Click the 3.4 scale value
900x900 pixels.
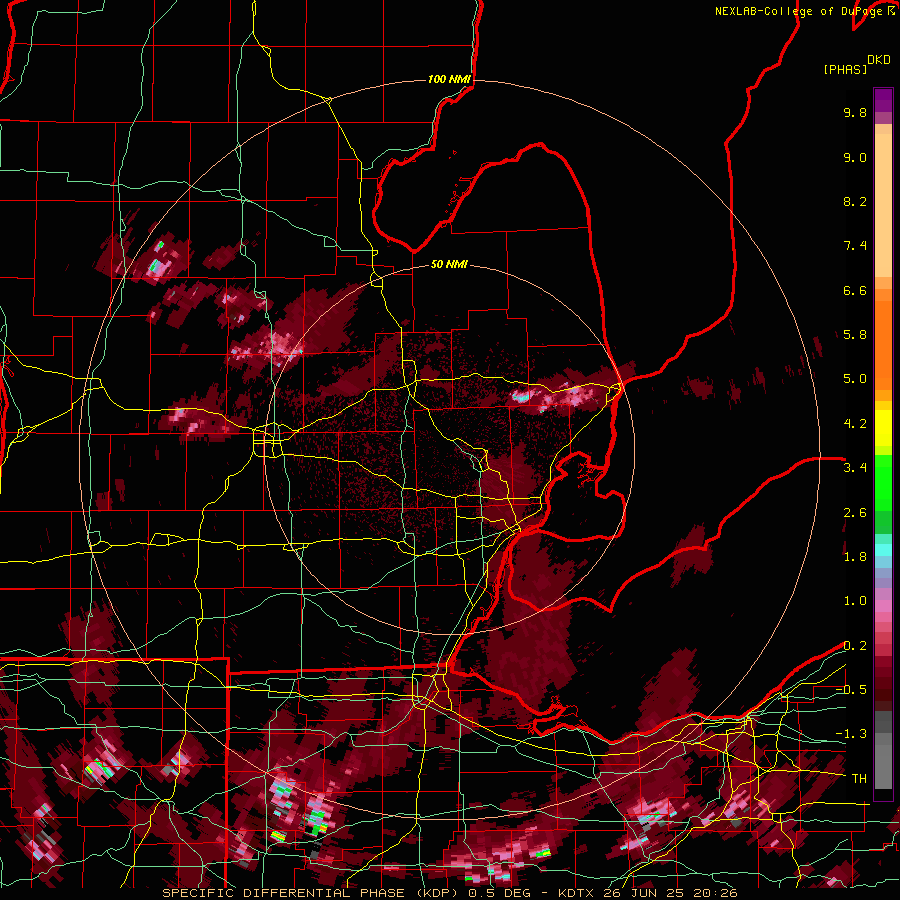855,468
